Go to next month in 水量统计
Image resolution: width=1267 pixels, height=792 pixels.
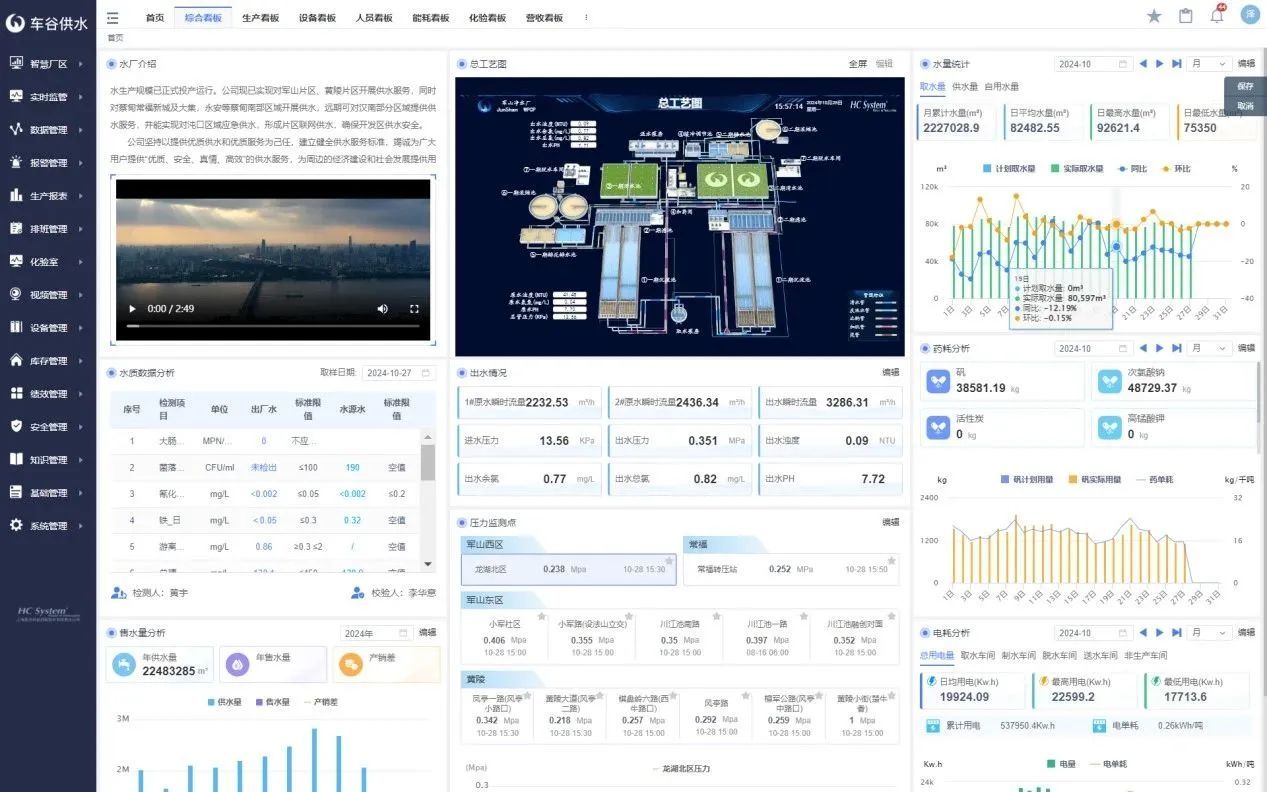[x=1160, y=63]
